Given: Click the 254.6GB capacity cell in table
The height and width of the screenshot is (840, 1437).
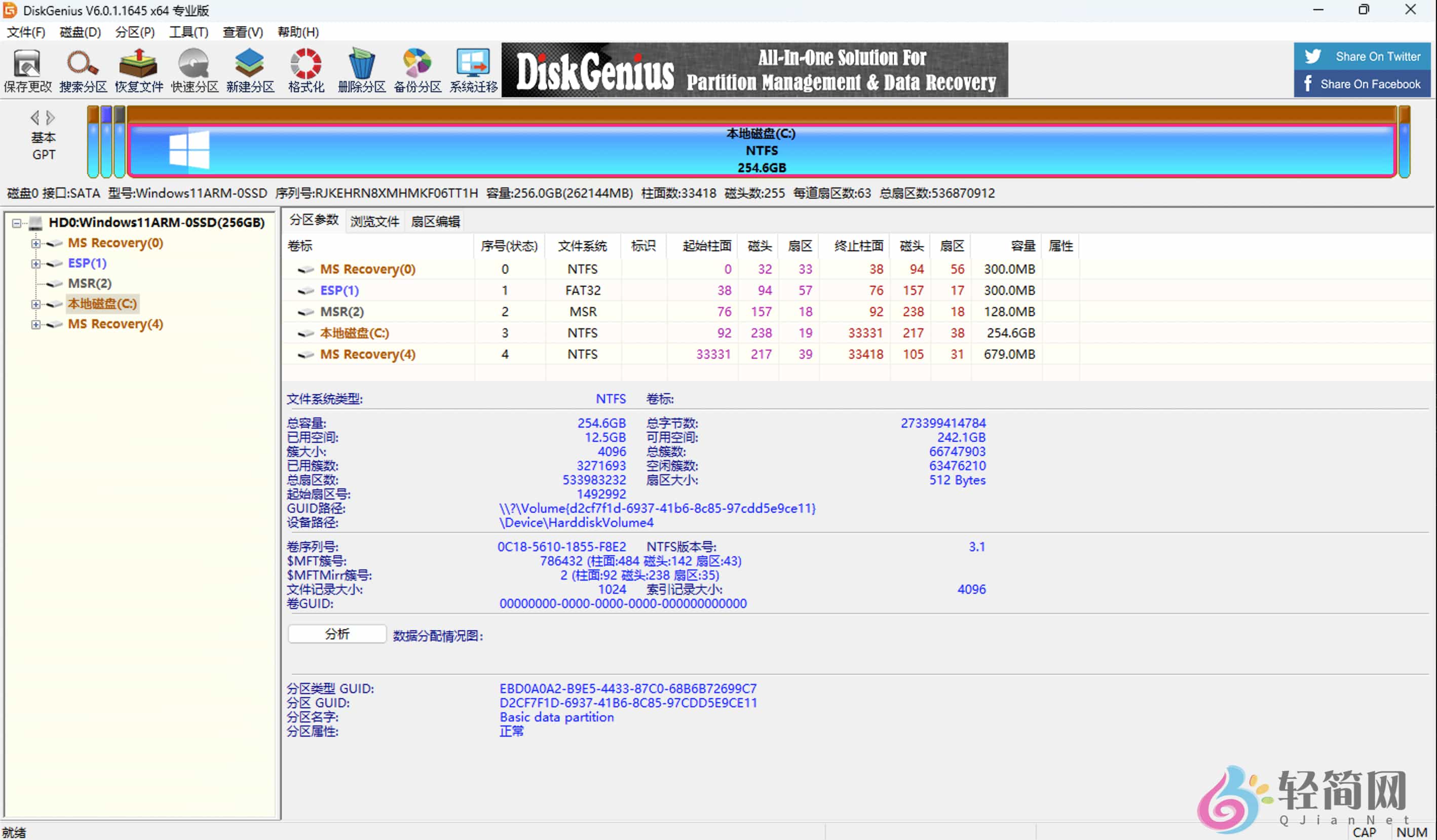Looking at the screenshot, I should pyautogui.click(x=1011, y=333).
